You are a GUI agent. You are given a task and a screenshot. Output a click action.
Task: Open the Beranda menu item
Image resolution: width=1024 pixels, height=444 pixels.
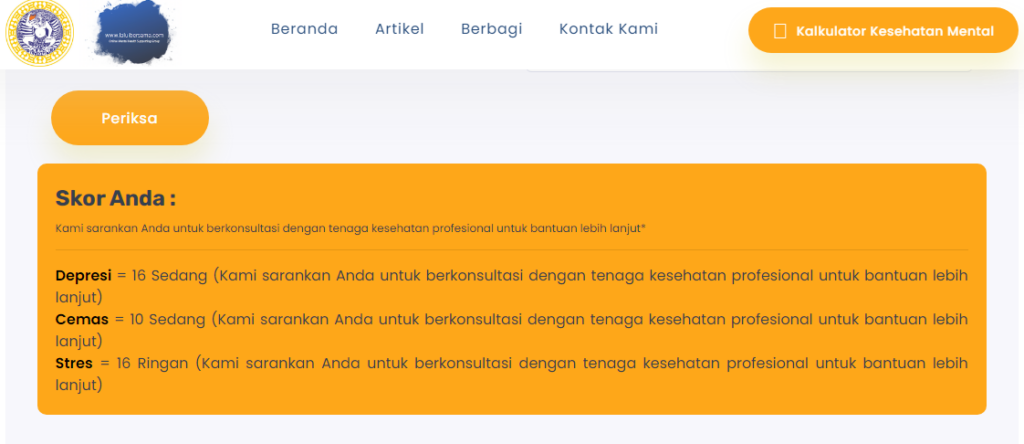click(x=304, y=29)
